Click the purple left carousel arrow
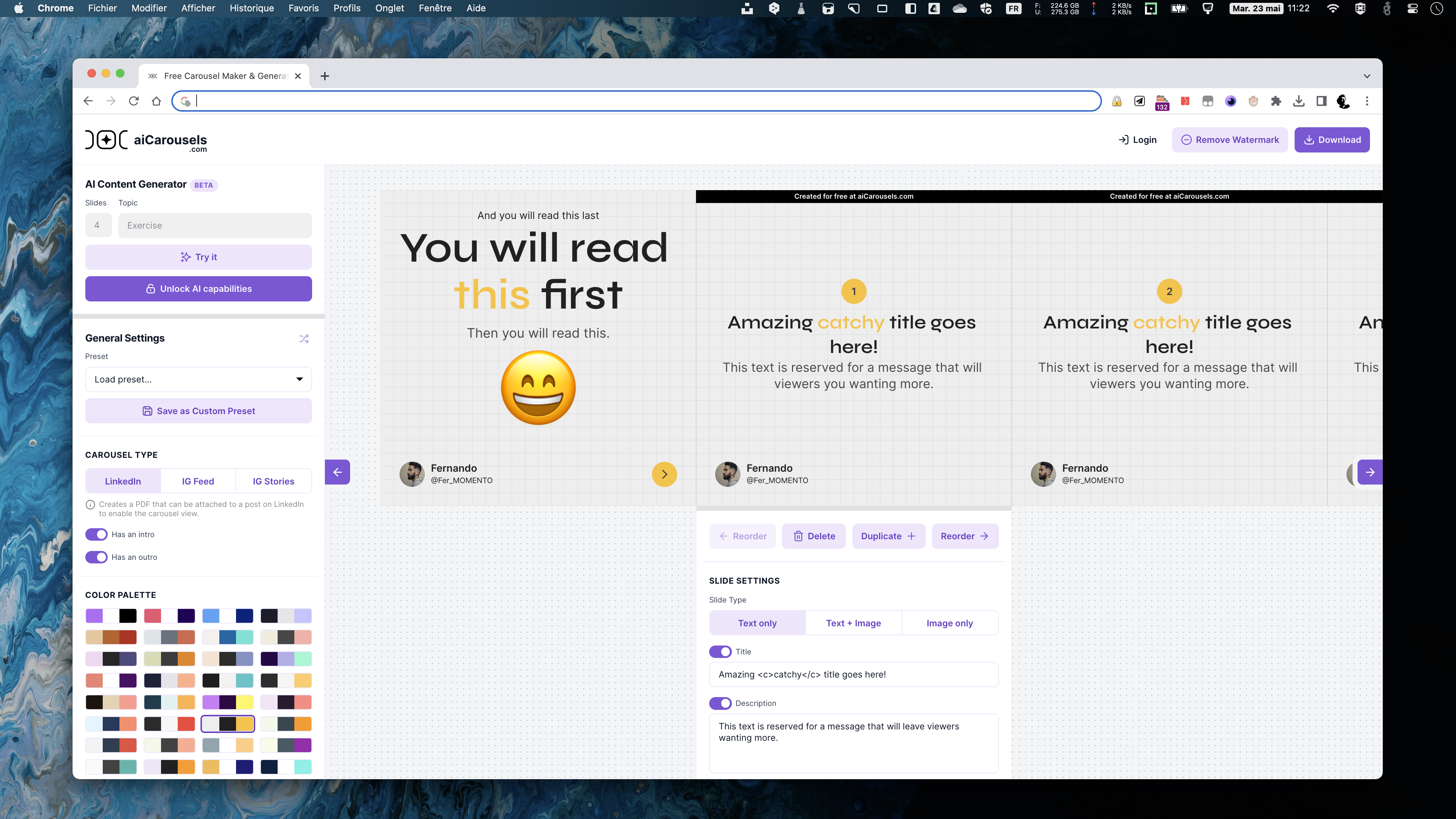The width and height of the screenshot is (1456, 819). point(337,472)
